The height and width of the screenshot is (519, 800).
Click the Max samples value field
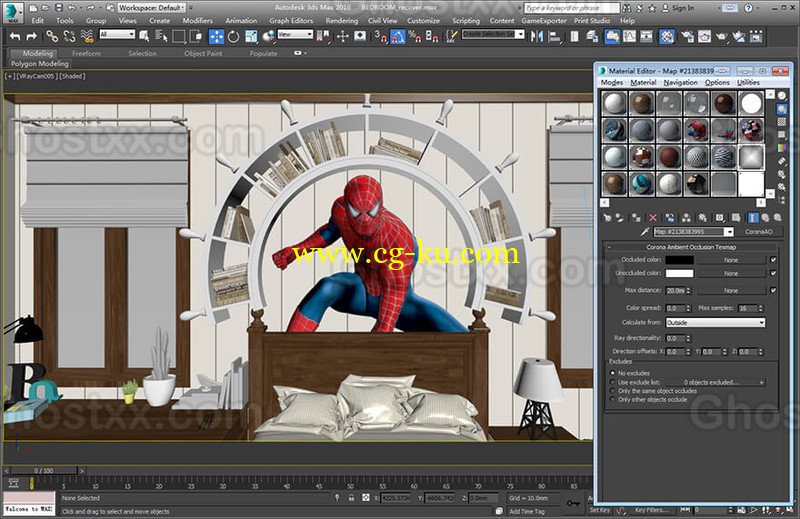pyautogui.click(x=747, y=308)
